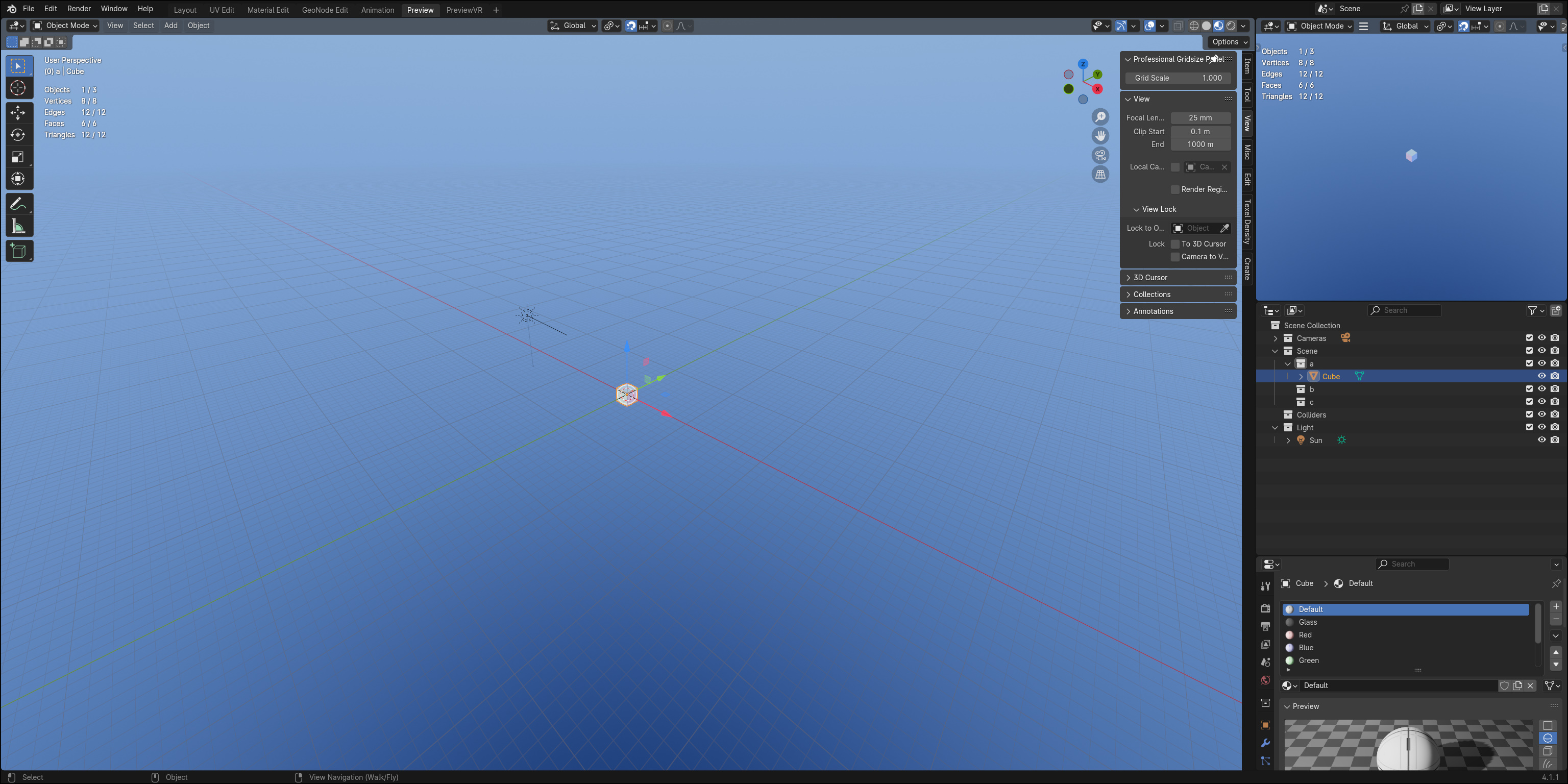
Task: Open the Modifiers wrench tab
Action: pyautogui.click(x=1265, y=743)
